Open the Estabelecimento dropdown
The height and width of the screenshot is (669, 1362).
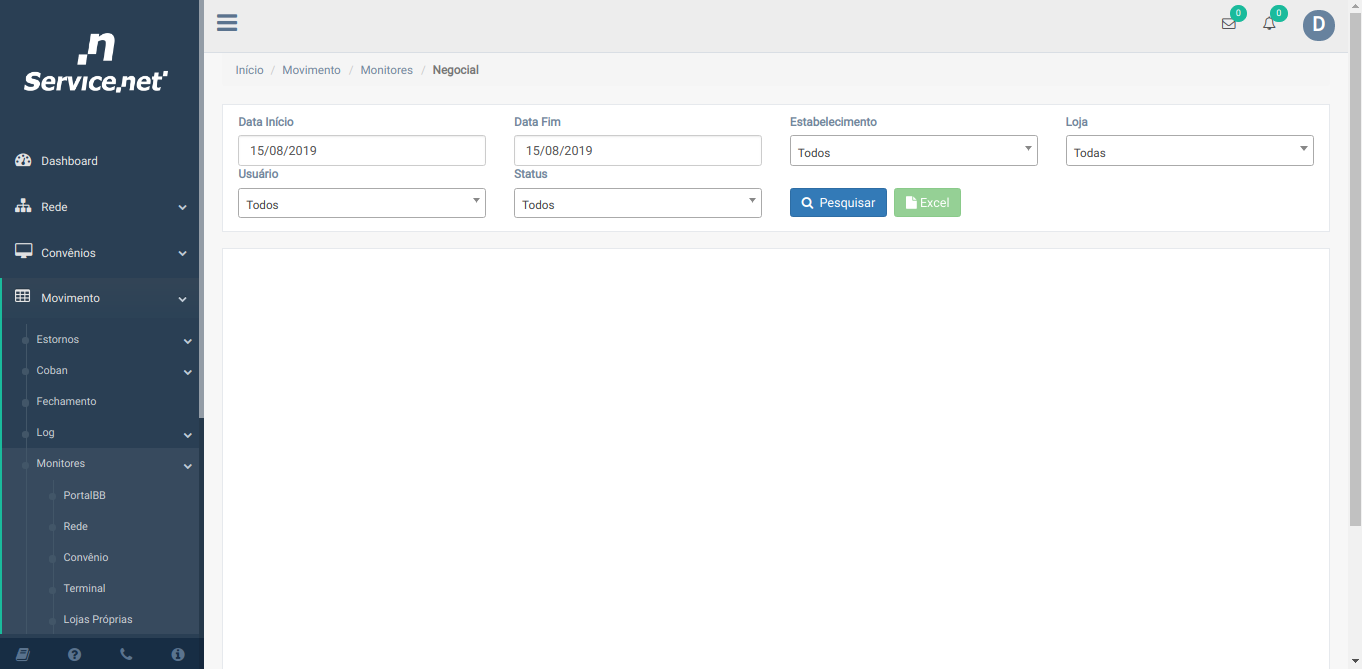tap(913, 152)
